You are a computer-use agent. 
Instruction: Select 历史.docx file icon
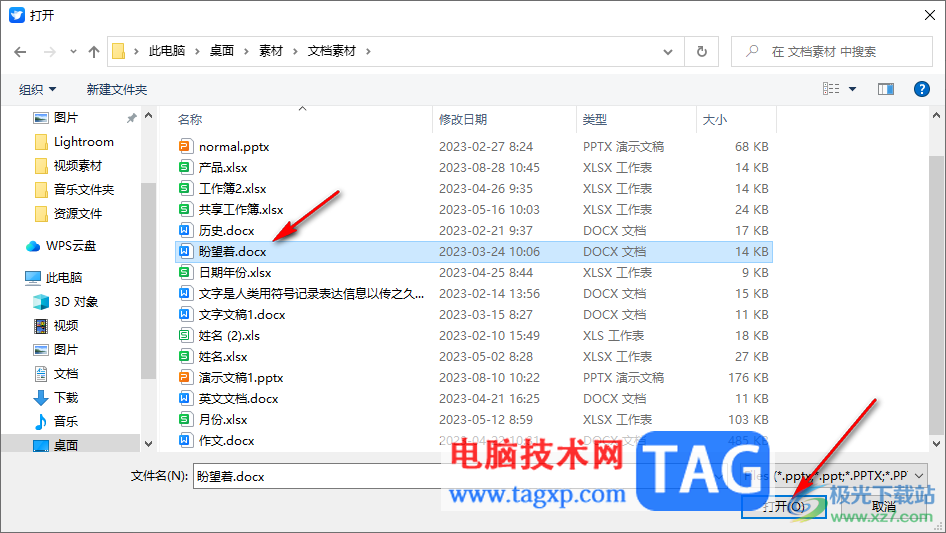[x=185, y=231]
